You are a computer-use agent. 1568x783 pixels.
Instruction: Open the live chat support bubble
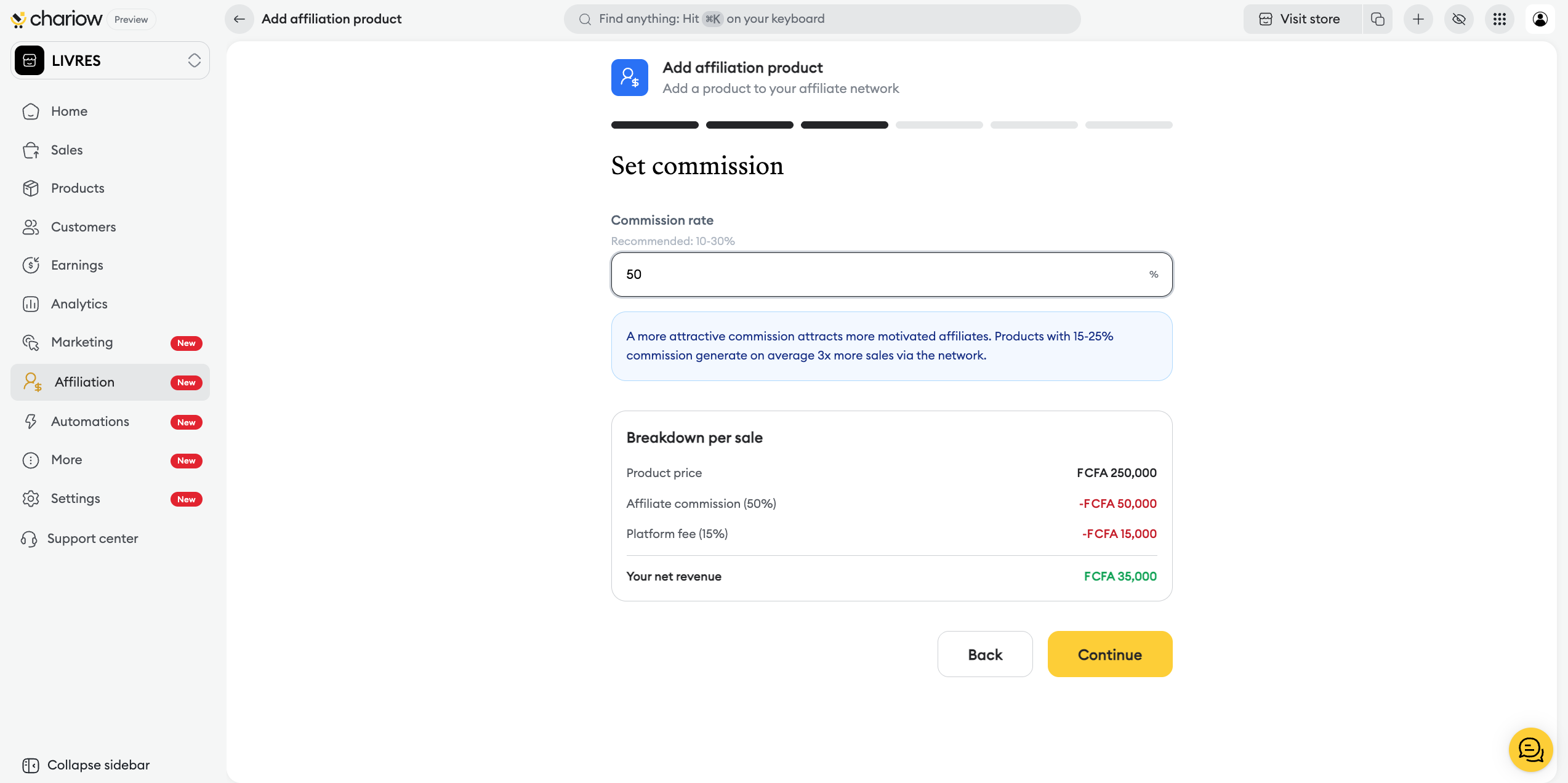click(x=1530, y=749)
